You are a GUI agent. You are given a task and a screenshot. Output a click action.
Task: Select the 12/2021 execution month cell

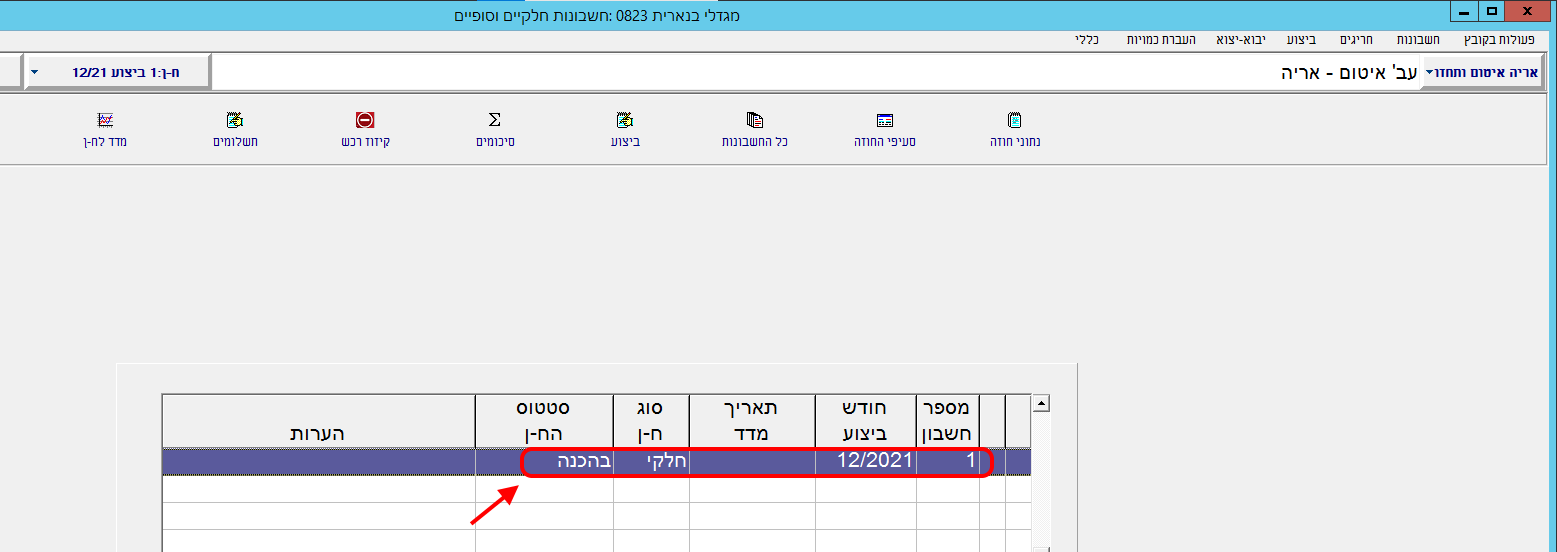[x=866, y=461]
